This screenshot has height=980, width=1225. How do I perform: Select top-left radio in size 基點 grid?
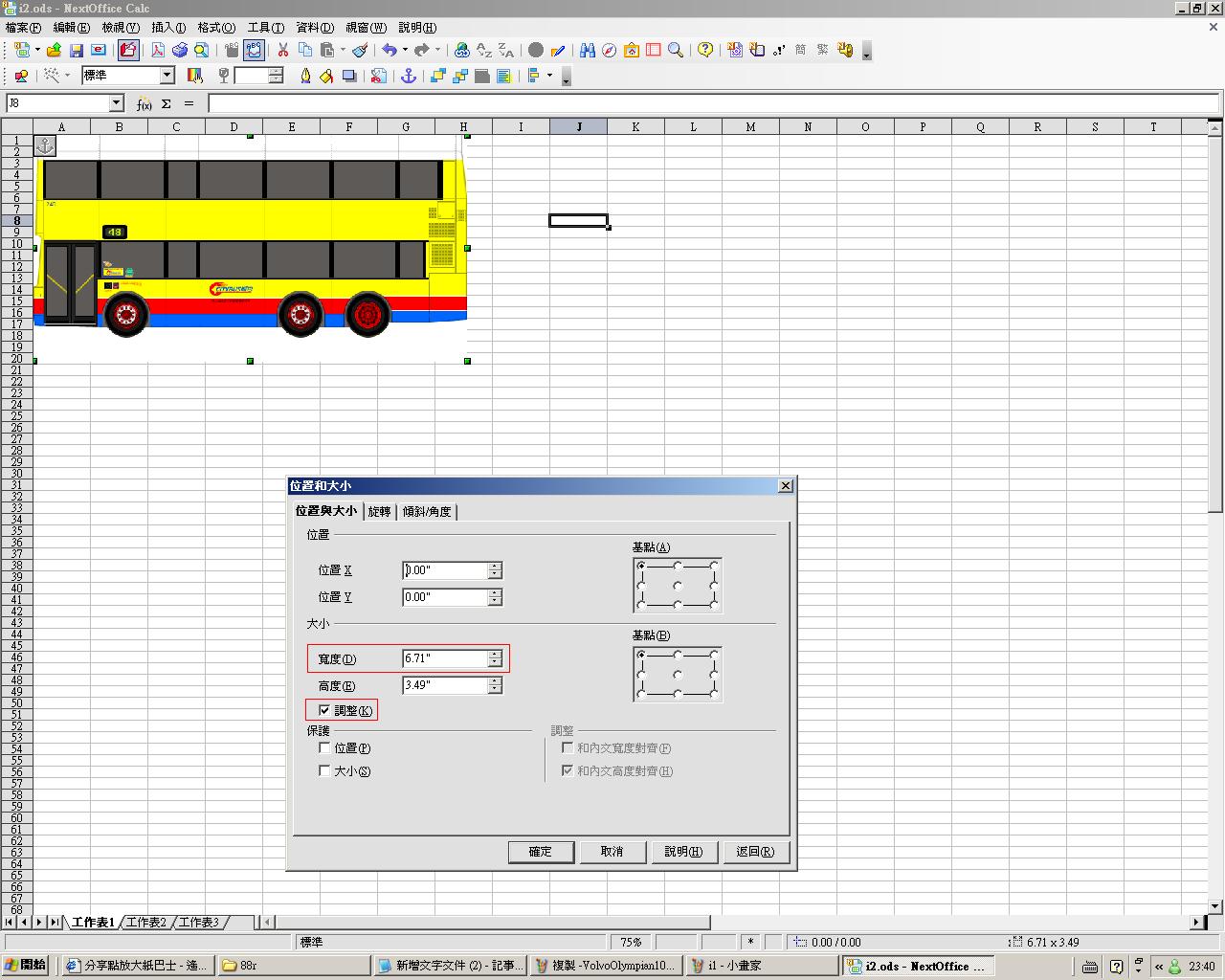[641, 655]
